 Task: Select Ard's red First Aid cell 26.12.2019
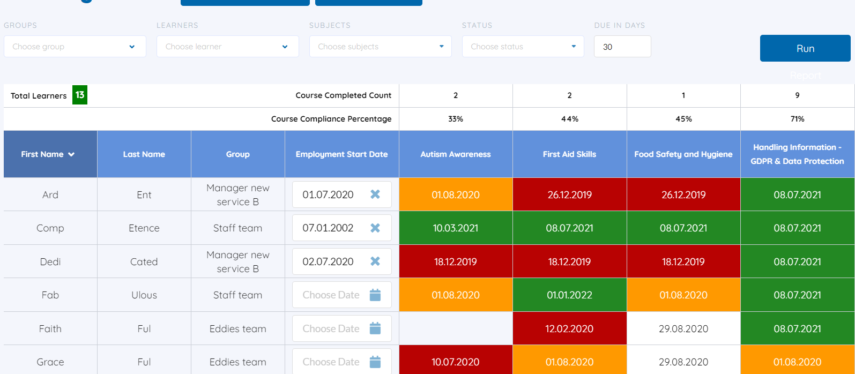pos(570,195)
